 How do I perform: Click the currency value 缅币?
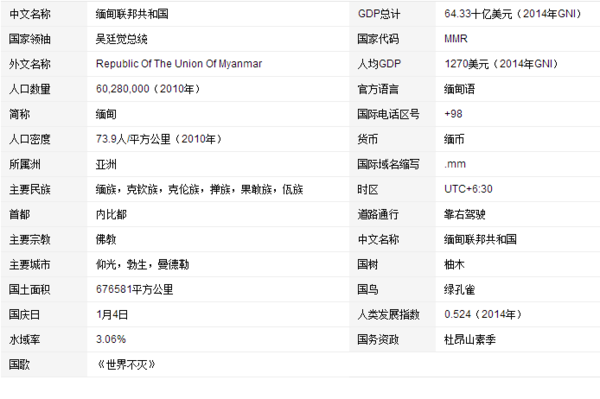coord(454,139)
